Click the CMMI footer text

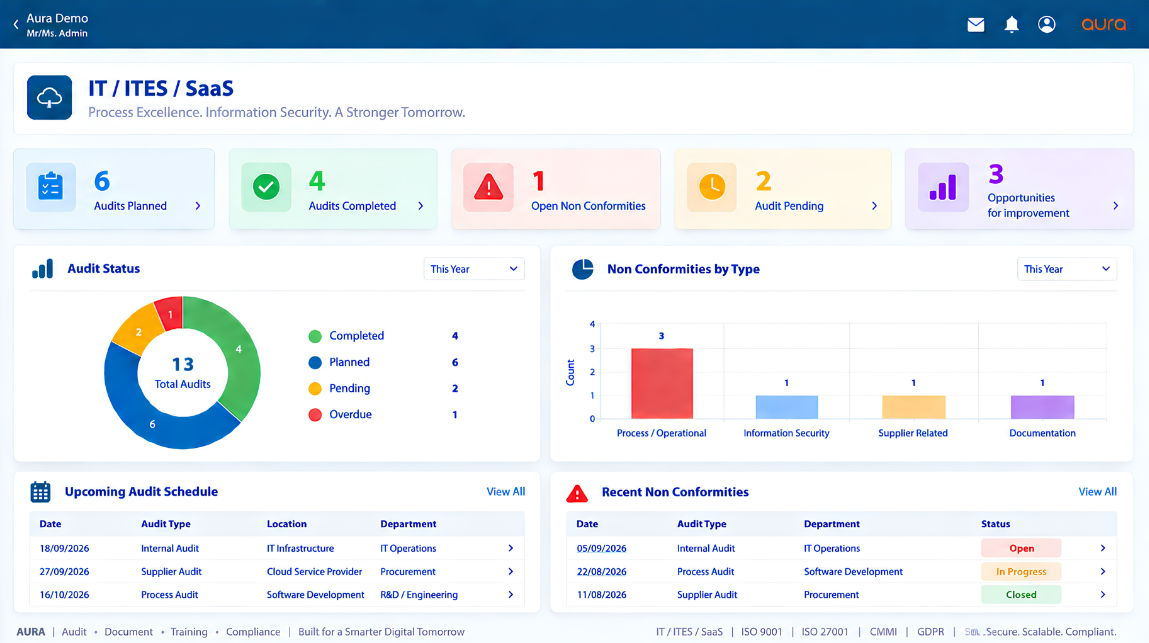883,632
